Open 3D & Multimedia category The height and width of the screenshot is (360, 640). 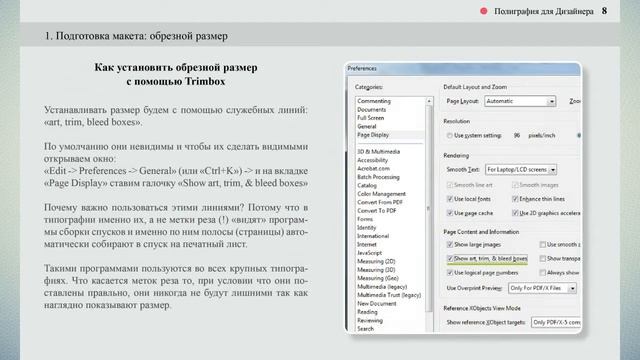(378, 151)
